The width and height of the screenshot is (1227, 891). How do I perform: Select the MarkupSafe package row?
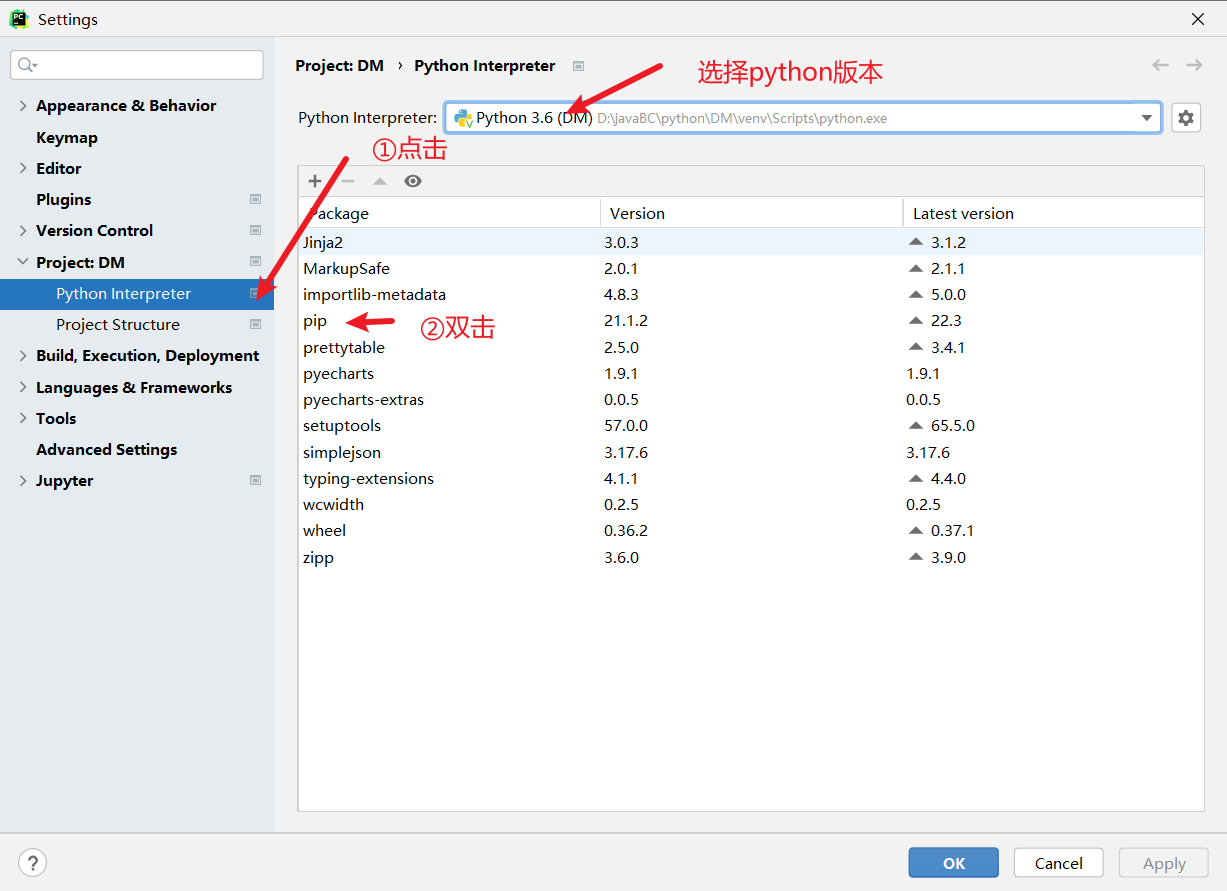pos(751,268)
